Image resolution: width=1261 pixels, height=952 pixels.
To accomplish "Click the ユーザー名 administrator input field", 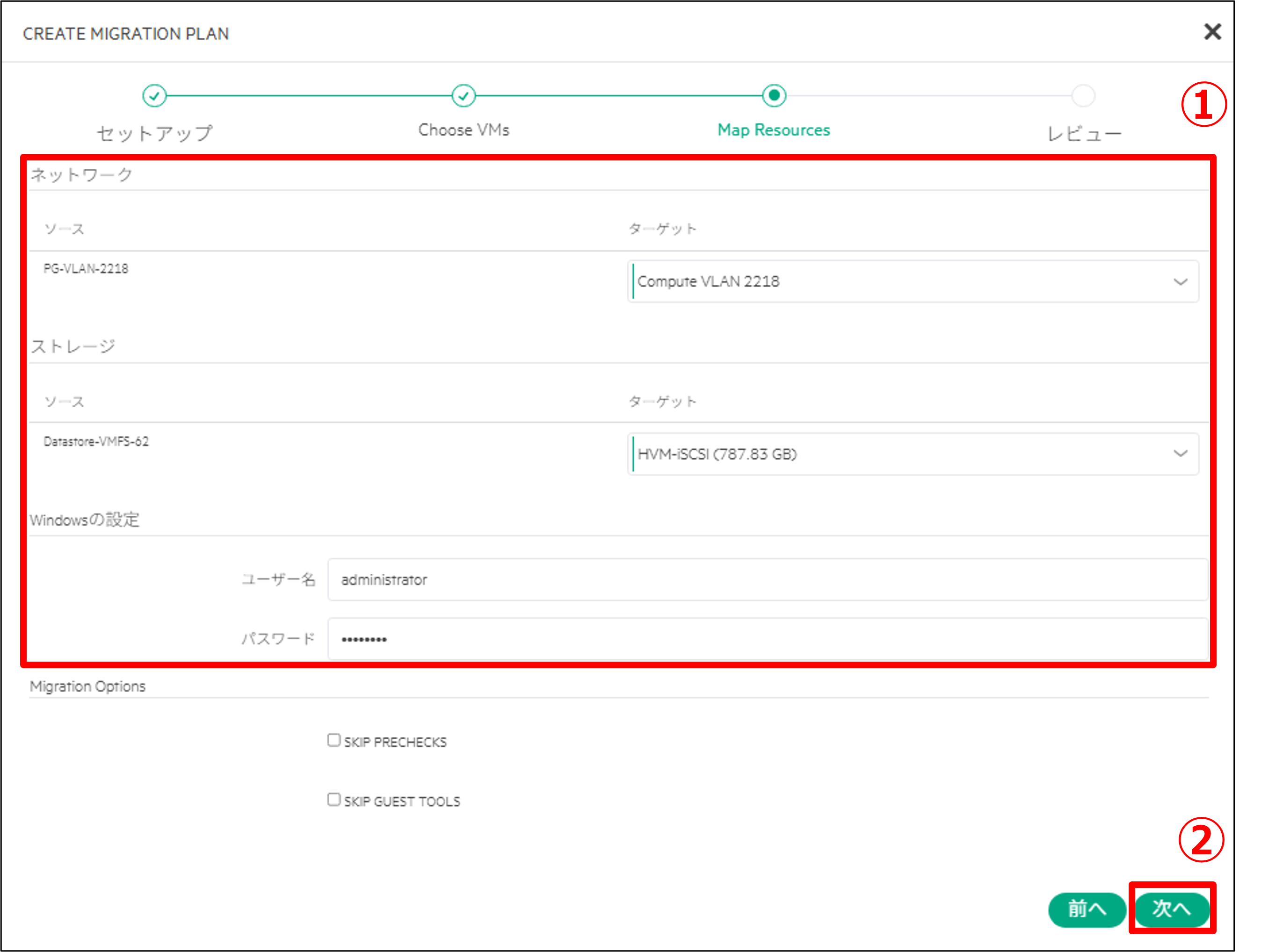I will coord(767,580).
